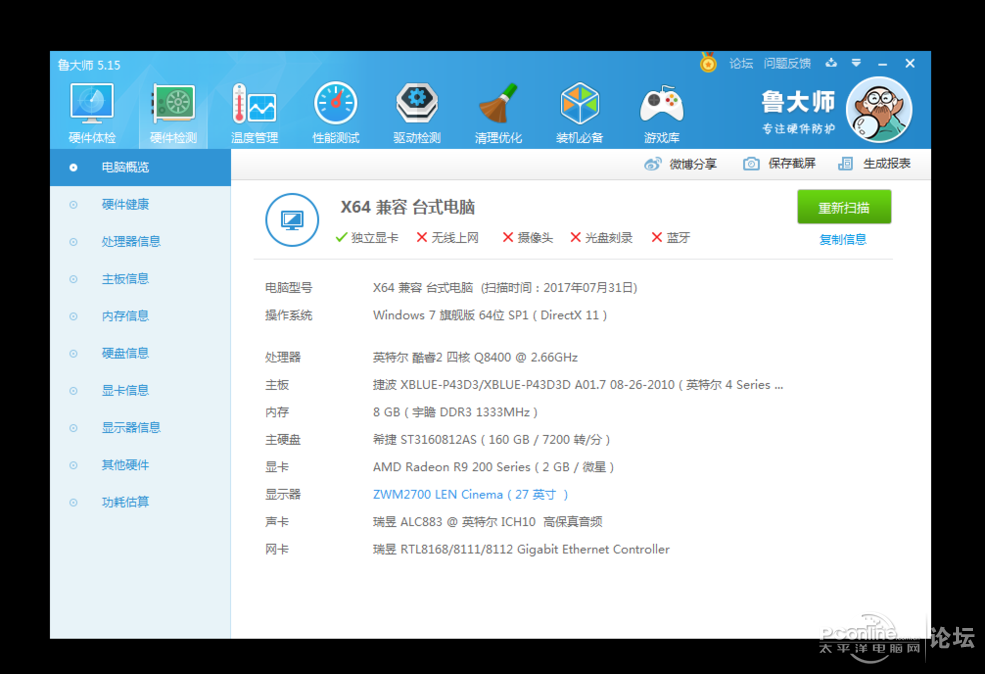
Task: Click the gold medal icon in title bar
Action: 708,63
